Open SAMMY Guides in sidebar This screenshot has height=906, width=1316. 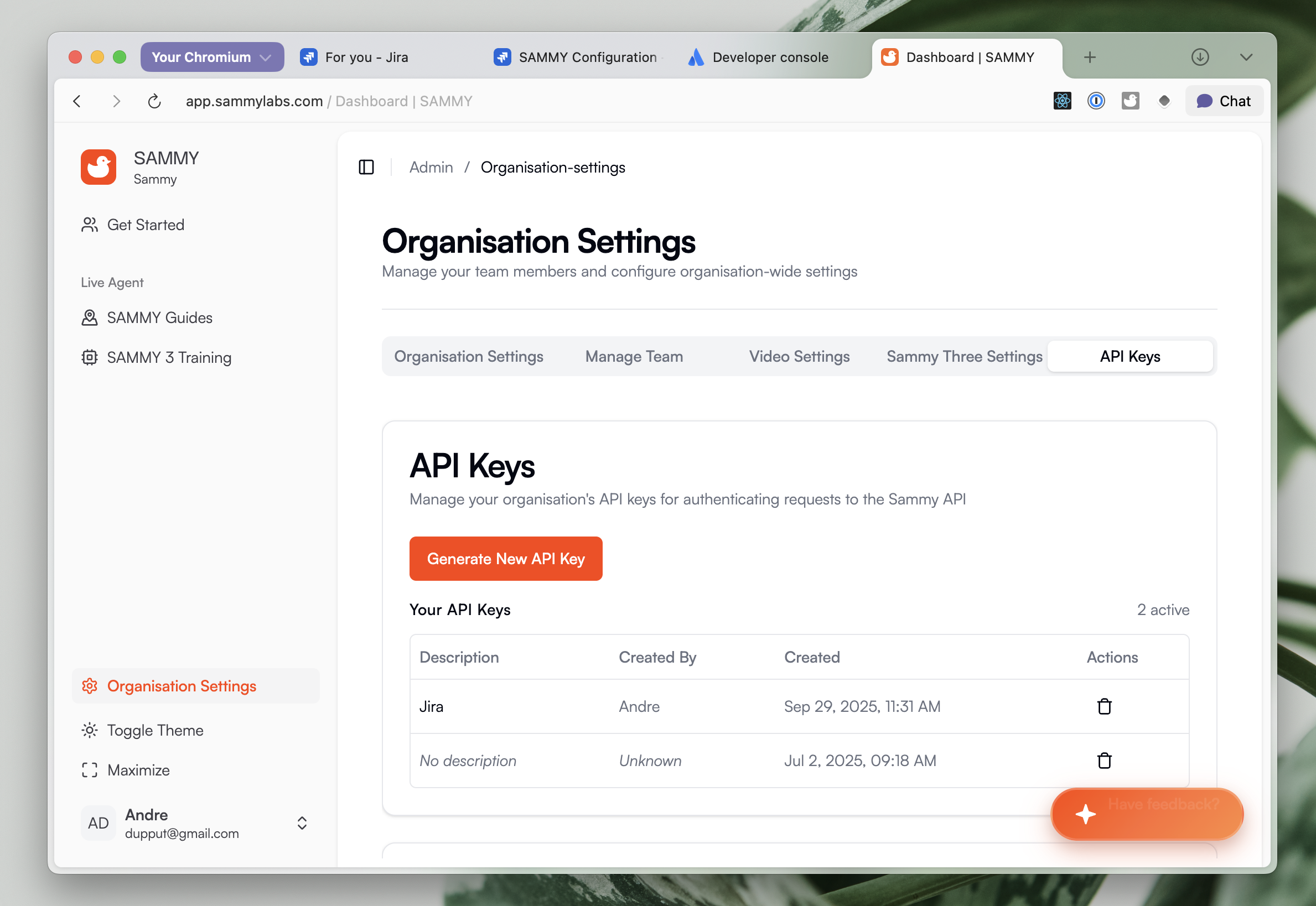click(159, 317)
